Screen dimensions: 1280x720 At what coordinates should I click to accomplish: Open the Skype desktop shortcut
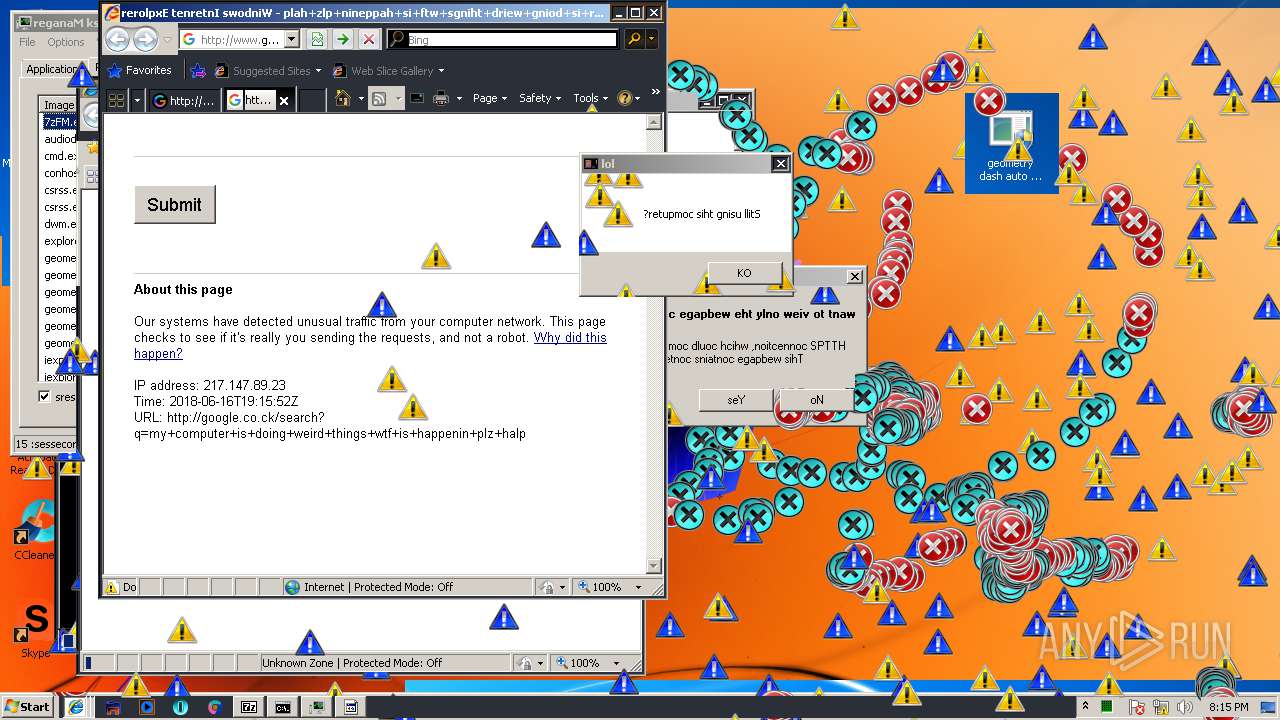[36, 630]
